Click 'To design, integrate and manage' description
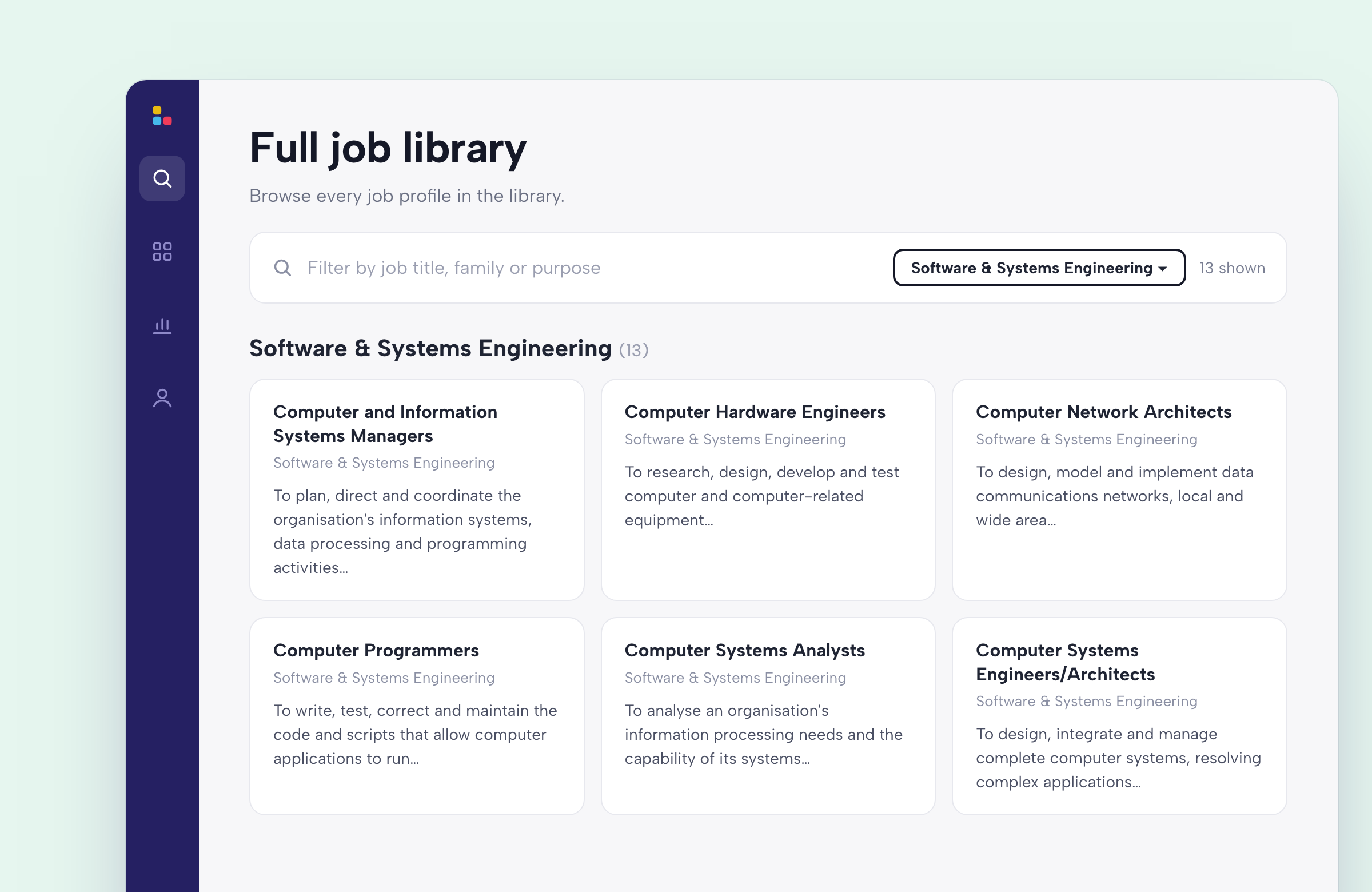 (x=1118, y=758)
